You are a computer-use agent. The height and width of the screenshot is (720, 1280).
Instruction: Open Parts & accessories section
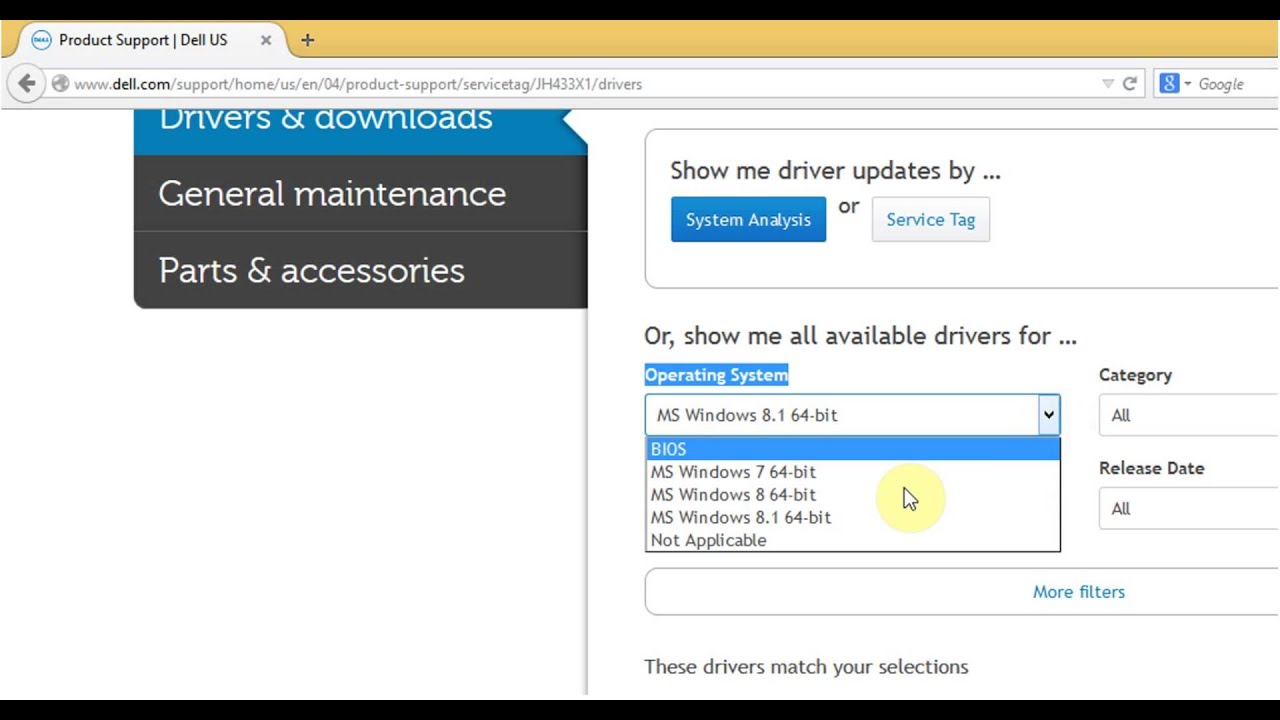coord(360,270)
